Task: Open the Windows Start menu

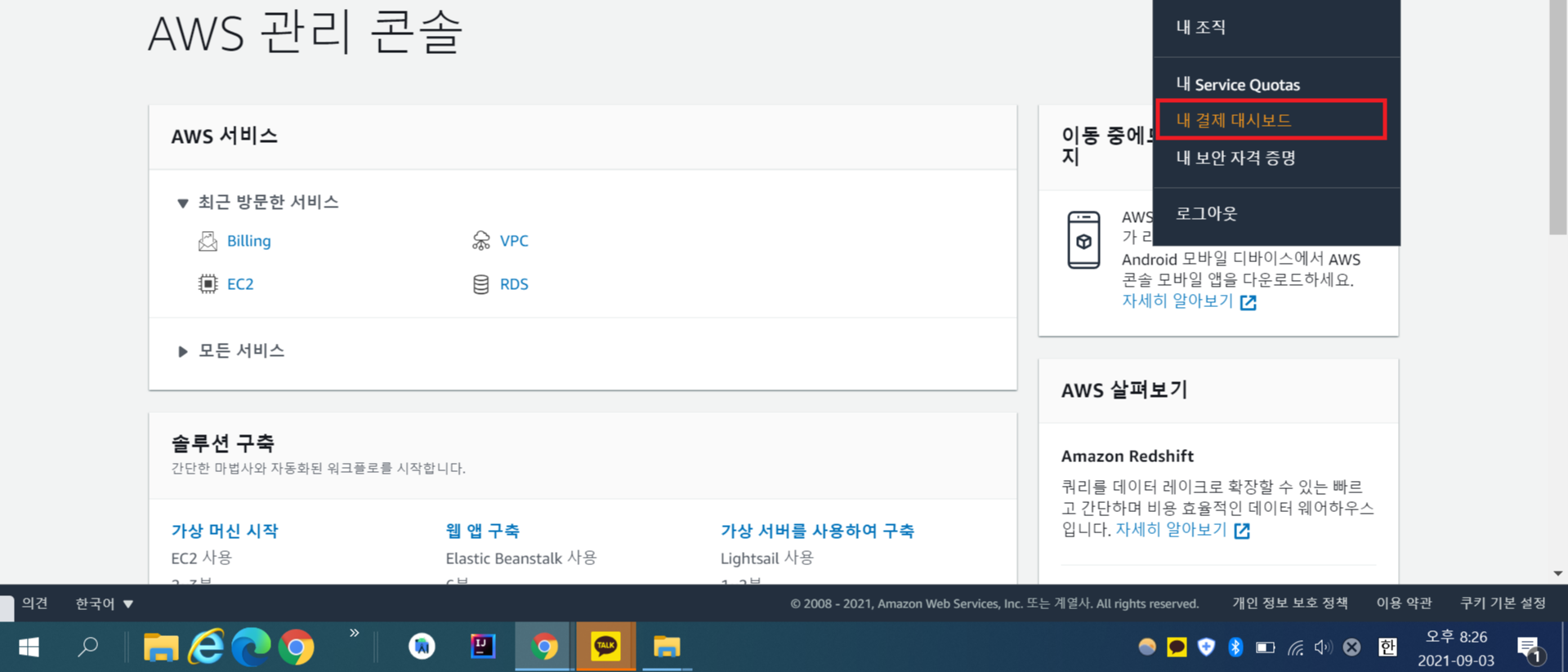Action: pyautogui.click(x=29, y=648)
